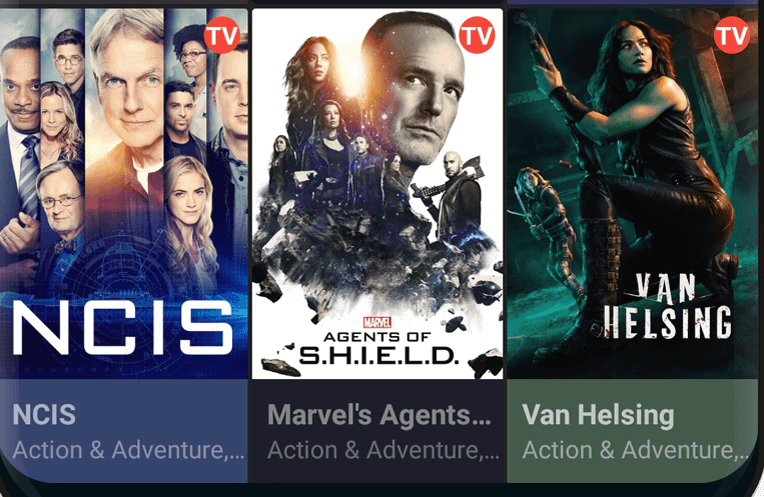Select the NCIS show title text

(x=44, y=415)
